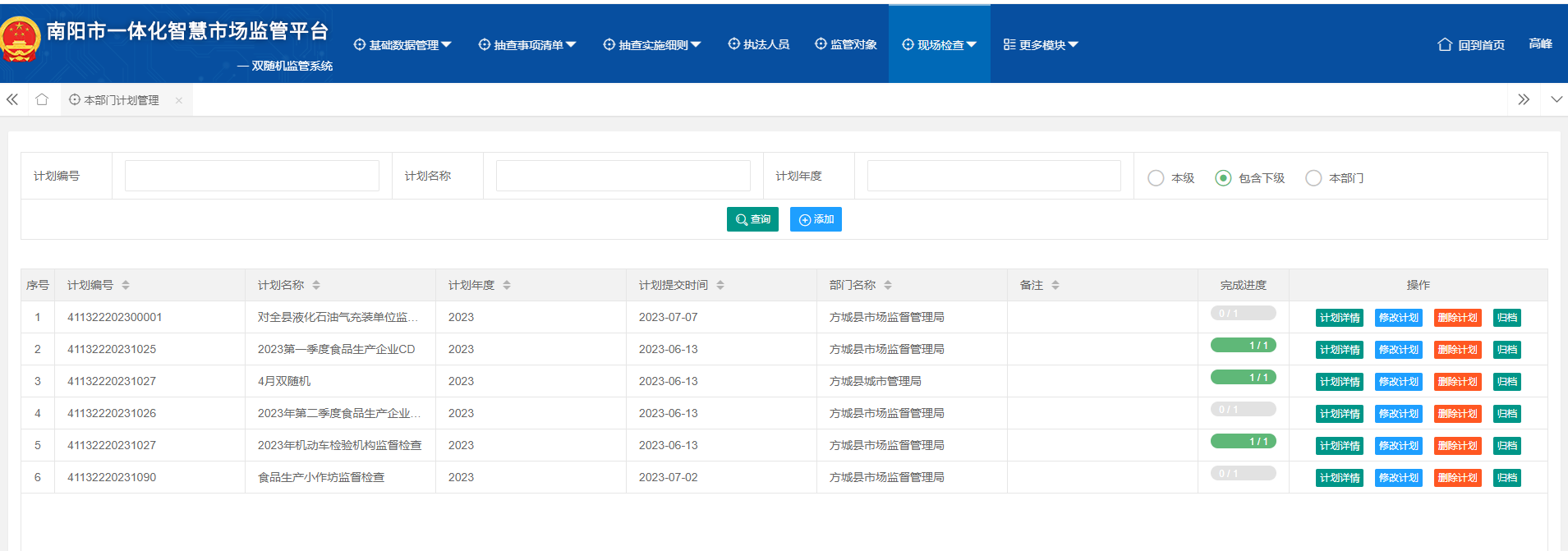Open 抽查实施细则 dropdown menu

pyautogui.click(x=652, y=44)
